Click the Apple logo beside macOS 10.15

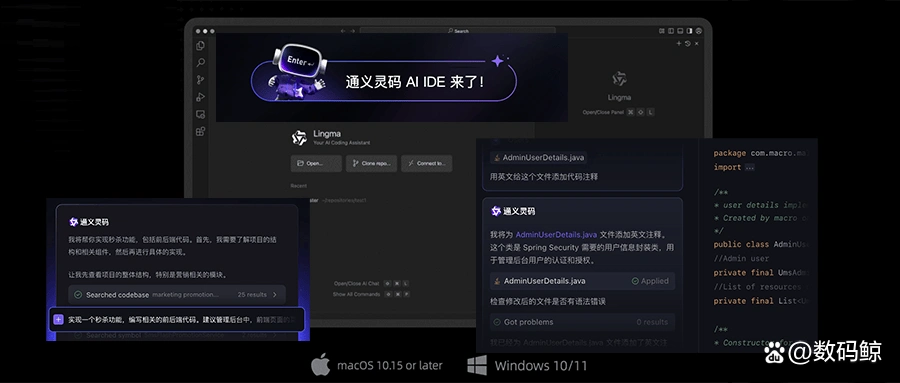point(320,365)
